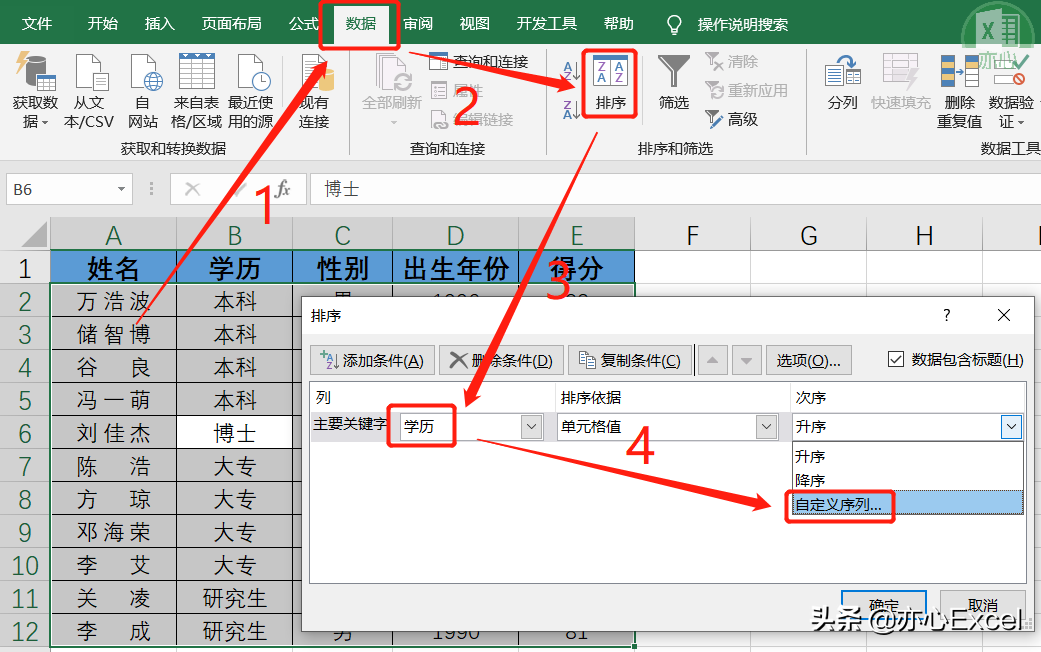Screen dimensions: 1041x652
Task: Open Recent Sources (最近使用的源)
Action: point(251,91)
